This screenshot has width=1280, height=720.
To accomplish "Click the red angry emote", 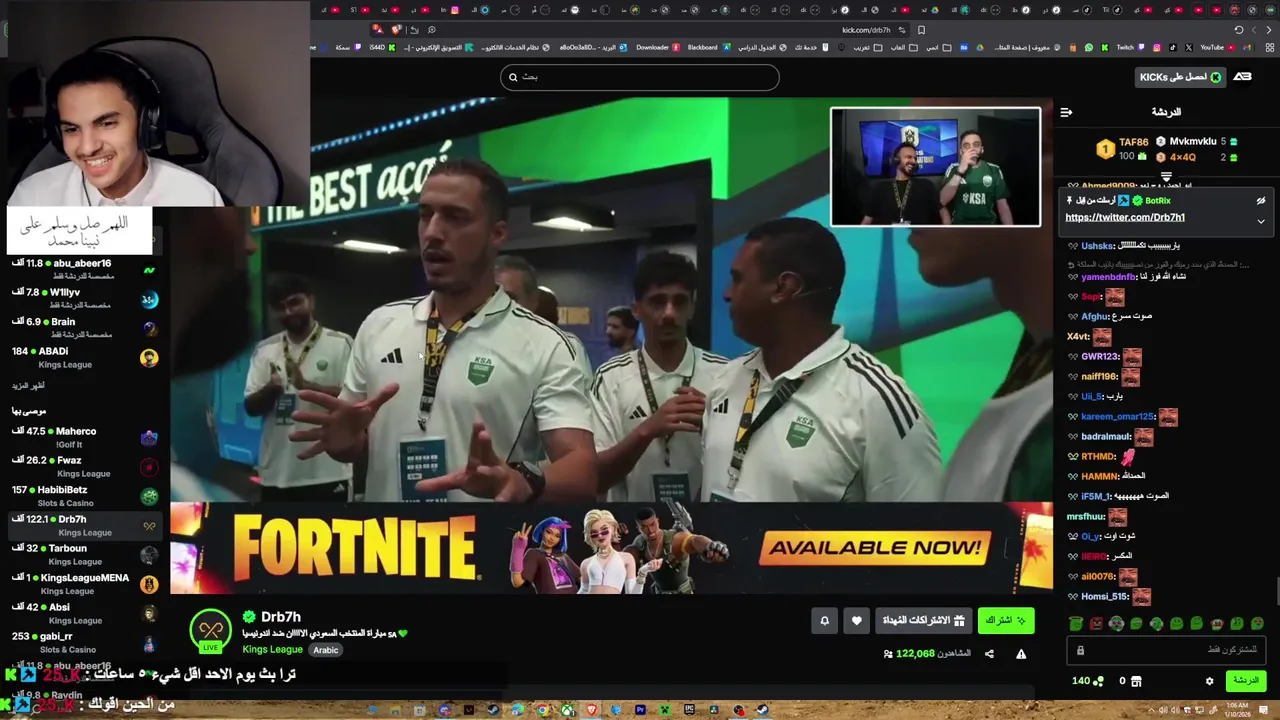I will coord(1096,624).
